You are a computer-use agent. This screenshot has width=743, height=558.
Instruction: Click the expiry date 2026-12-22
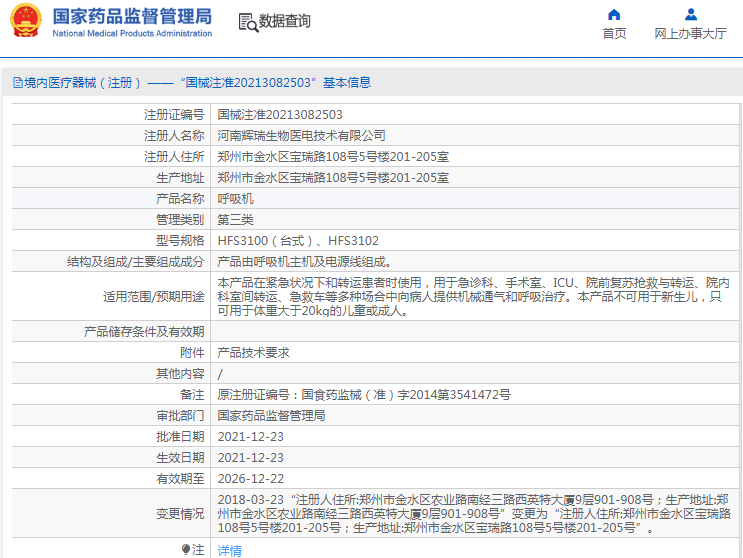(x=250, y=479)
